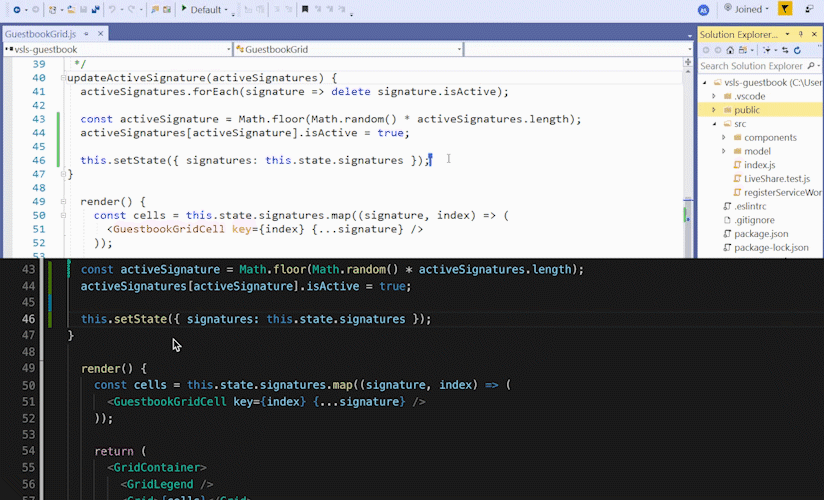This screenshot has width=824, height=500.
Task: Collapse the src folder in the tree
Action: pyautogui.click(x=714, y=124)
